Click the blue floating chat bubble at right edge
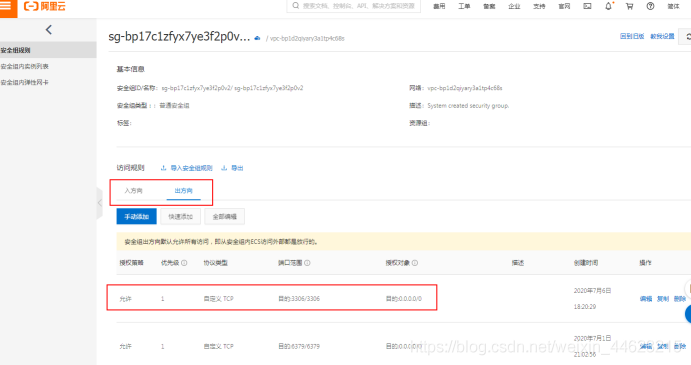 [688, 314]
